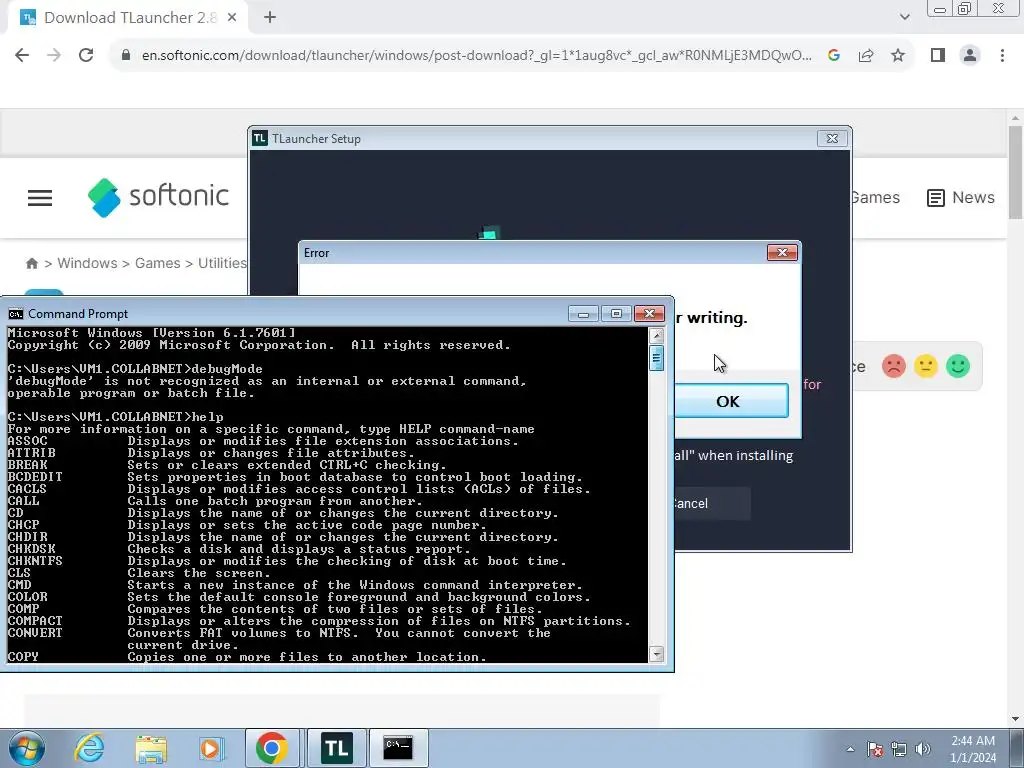The height and width of the screenshot is (768, 1024).
Task: Bookmark this page with the star
Action: [898, 56]
